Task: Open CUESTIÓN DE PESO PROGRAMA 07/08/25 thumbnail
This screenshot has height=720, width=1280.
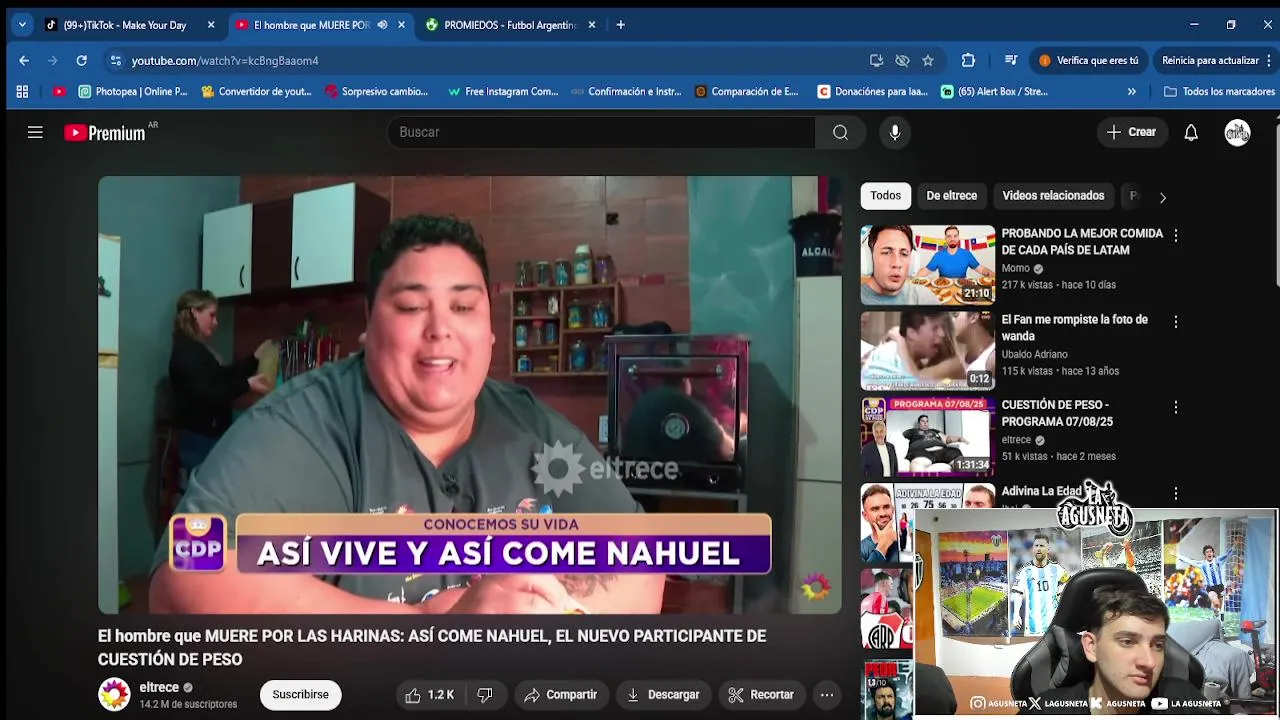Action: click(928, 437)
